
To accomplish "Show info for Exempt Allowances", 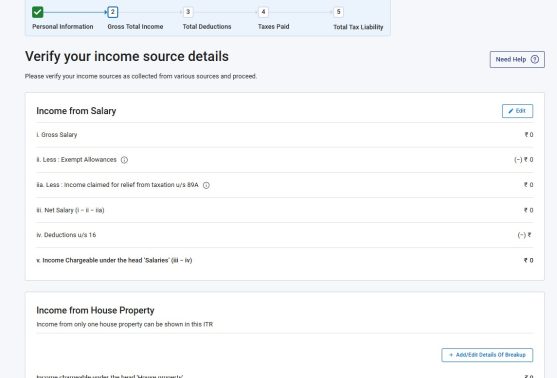I will coord(124,160).
